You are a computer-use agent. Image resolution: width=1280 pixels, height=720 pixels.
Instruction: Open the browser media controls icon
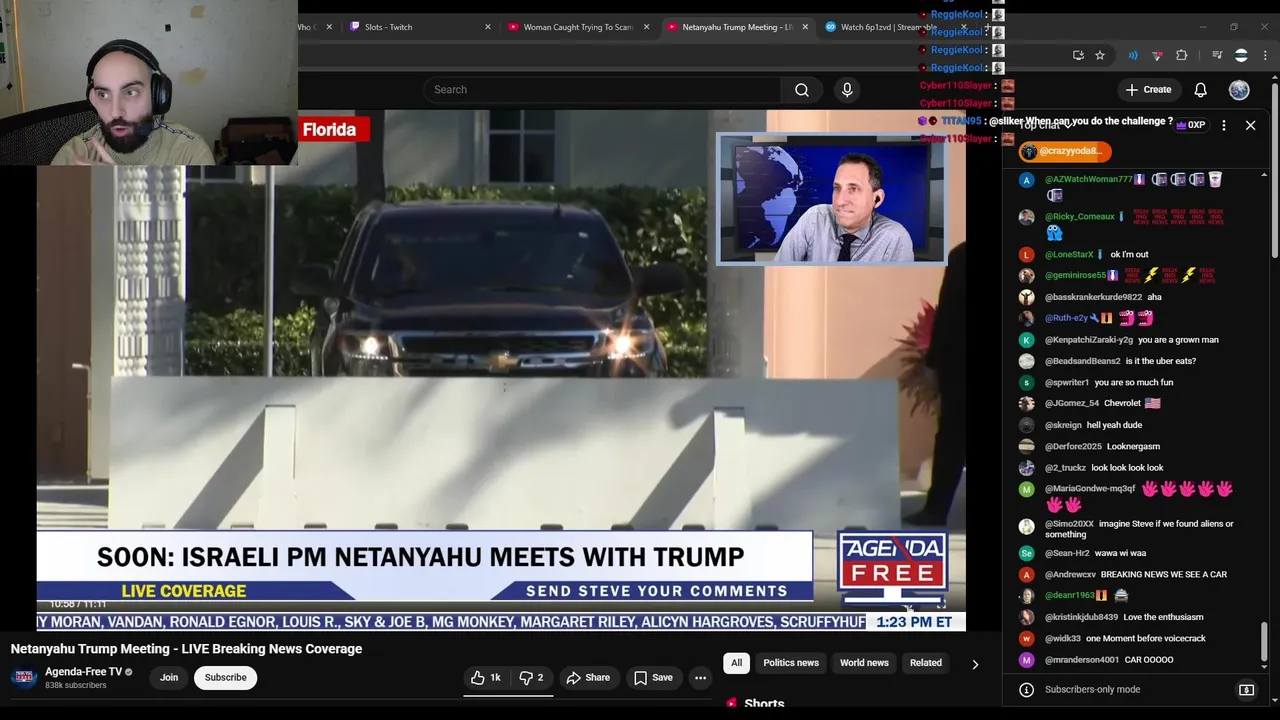coord(1217,55)
